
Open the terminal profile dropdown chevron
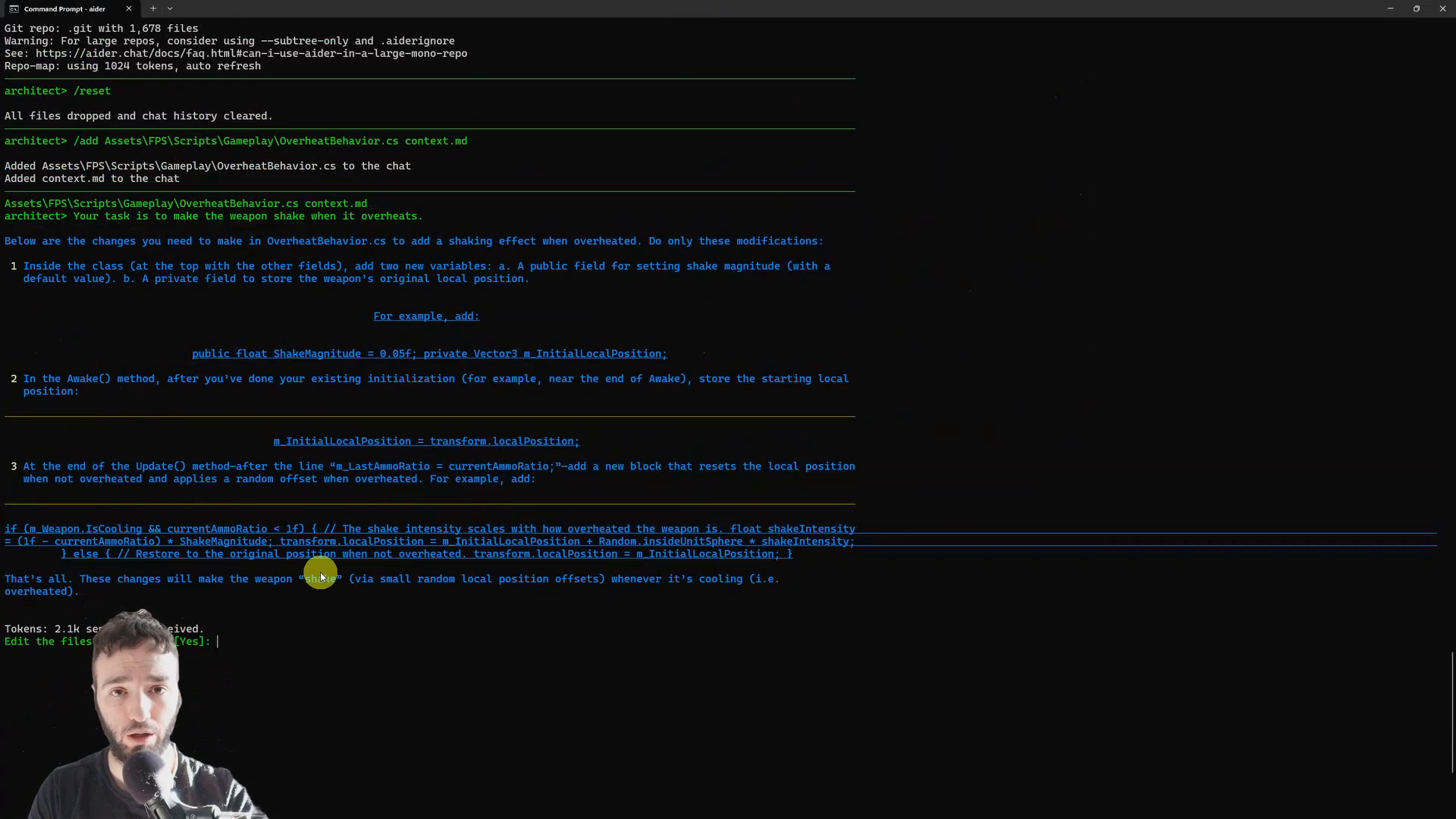[170, 8]
